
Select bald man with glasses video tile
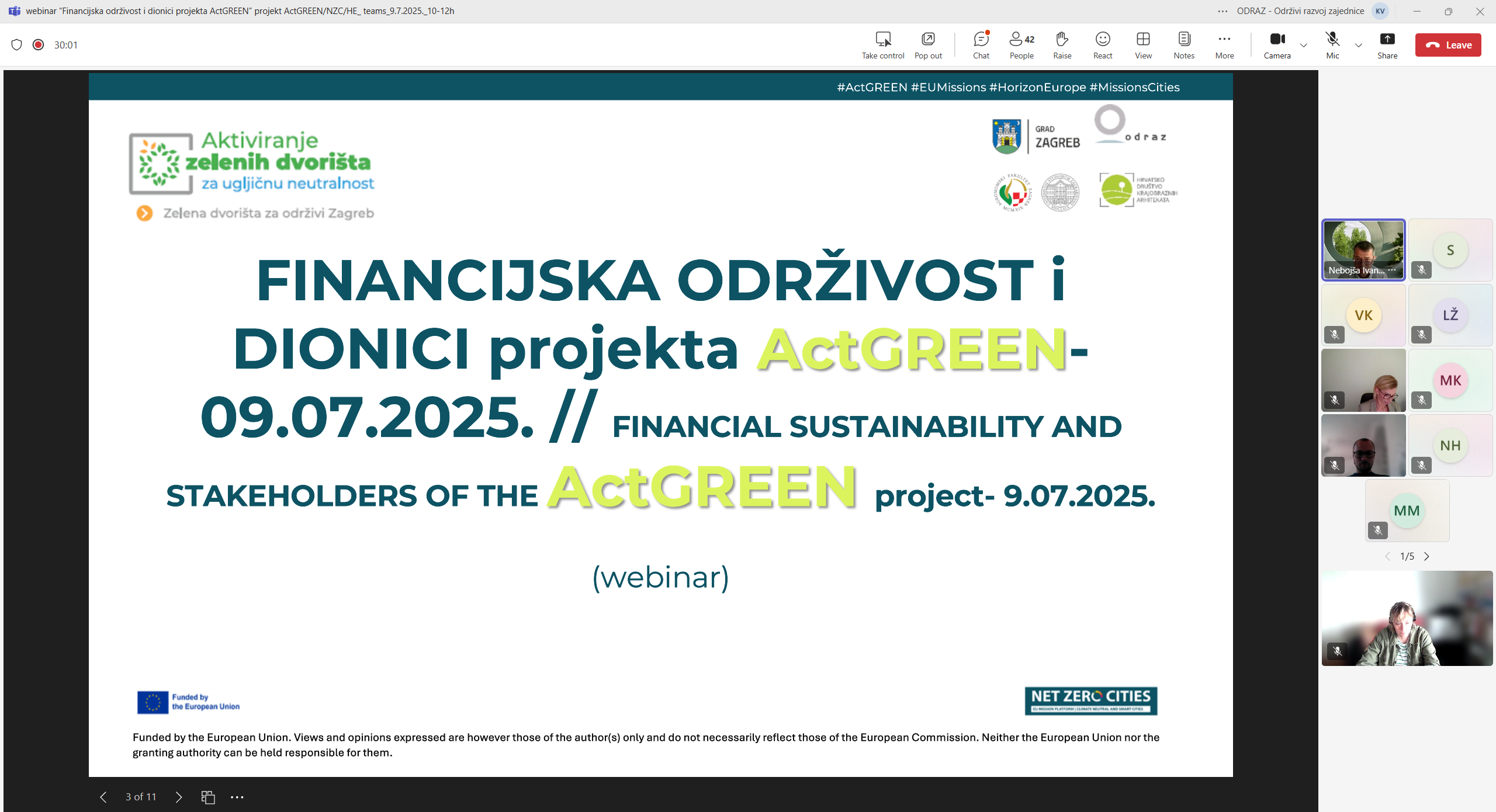[1363, 446]
